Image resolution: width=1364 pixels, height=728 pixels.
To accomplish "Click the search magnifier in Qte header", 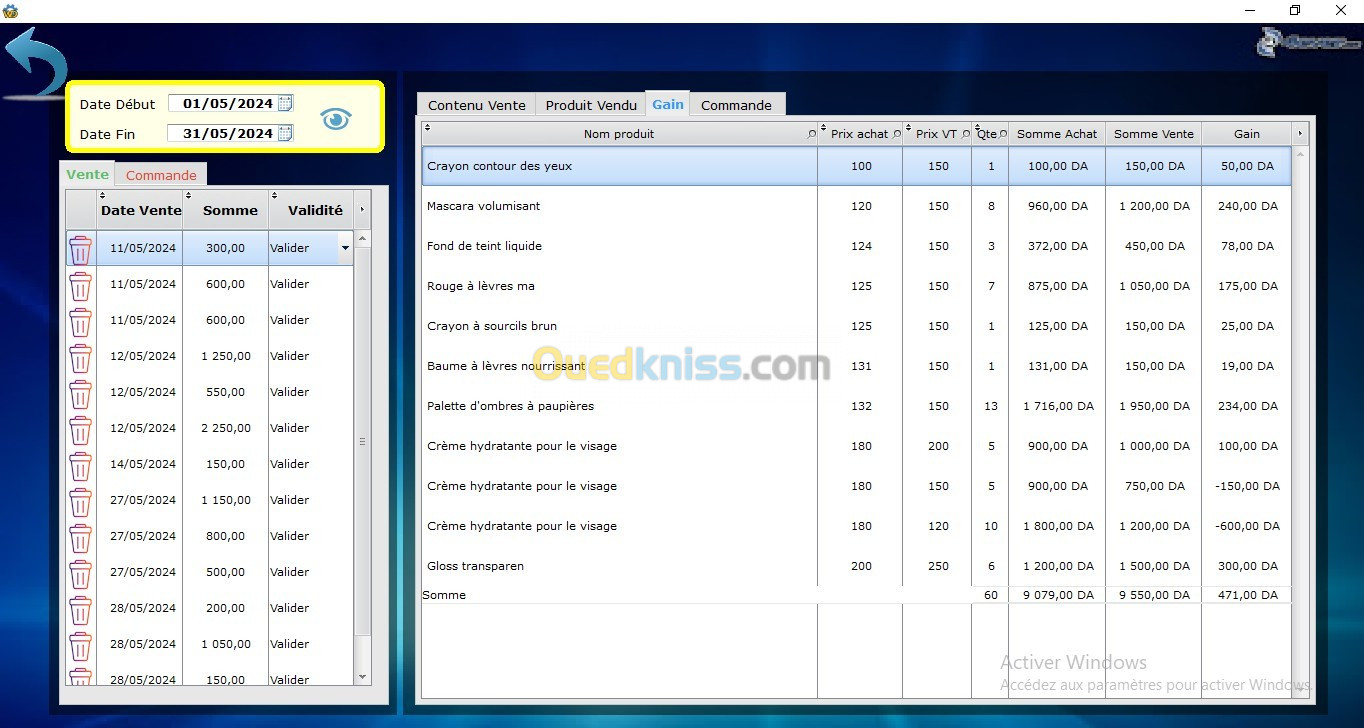I will pos(1002,134).
